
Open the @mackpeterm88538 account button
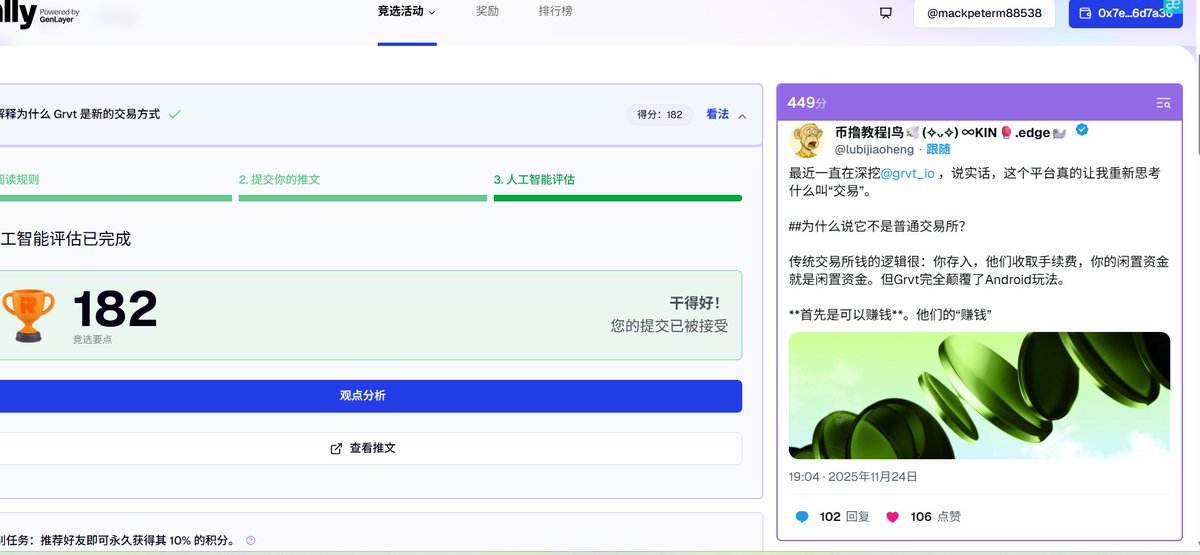984,14
